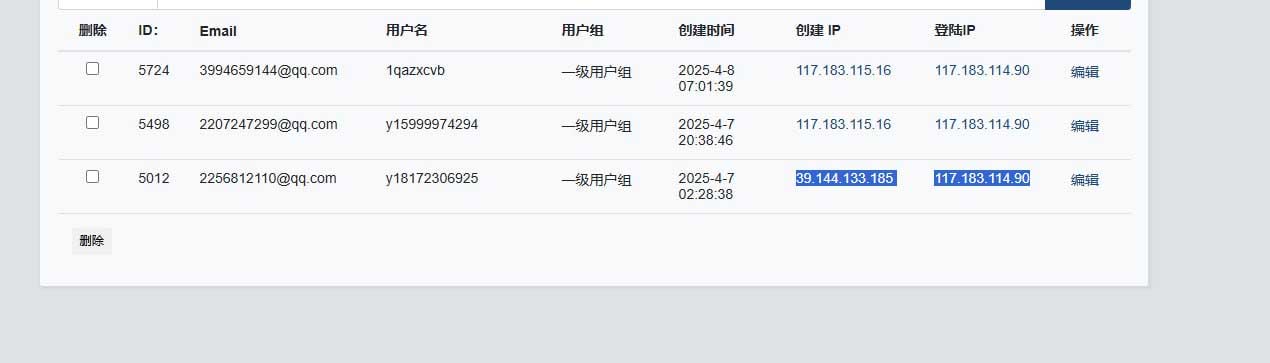Click 创建 IP 117.183.115.16 in row 5498

click(843, 124)
